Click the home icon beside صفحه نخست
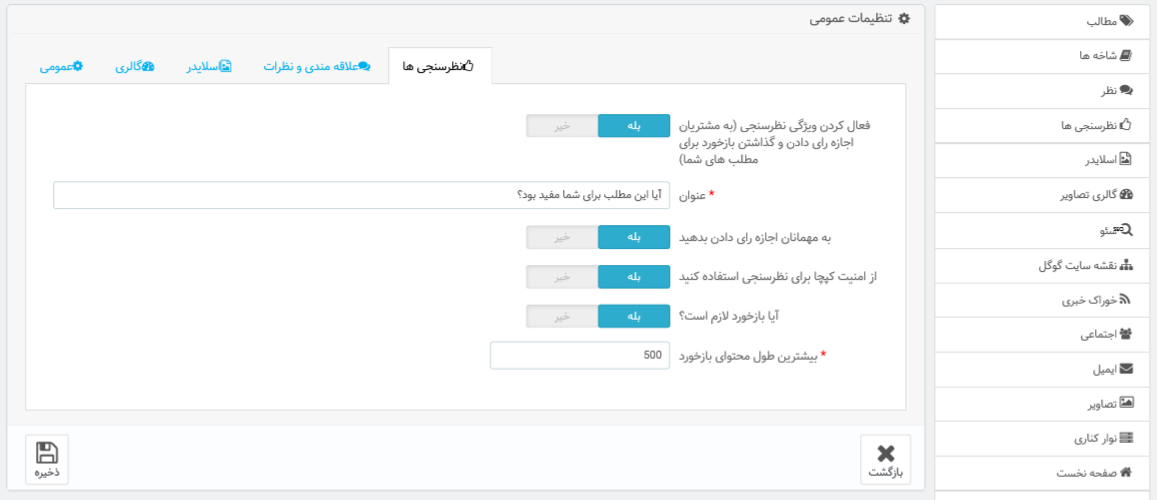The height and width of the screenshot is (500, 1157). 1125,473
